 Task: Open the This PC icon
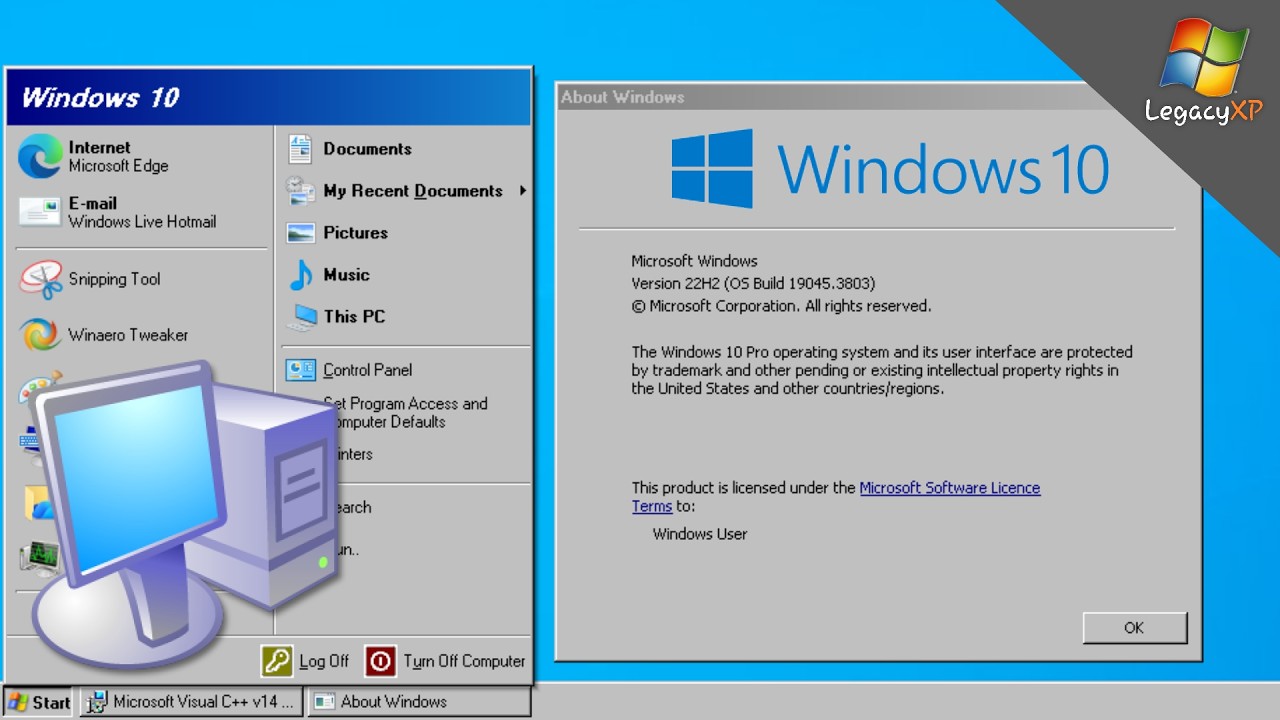[300, 317]
